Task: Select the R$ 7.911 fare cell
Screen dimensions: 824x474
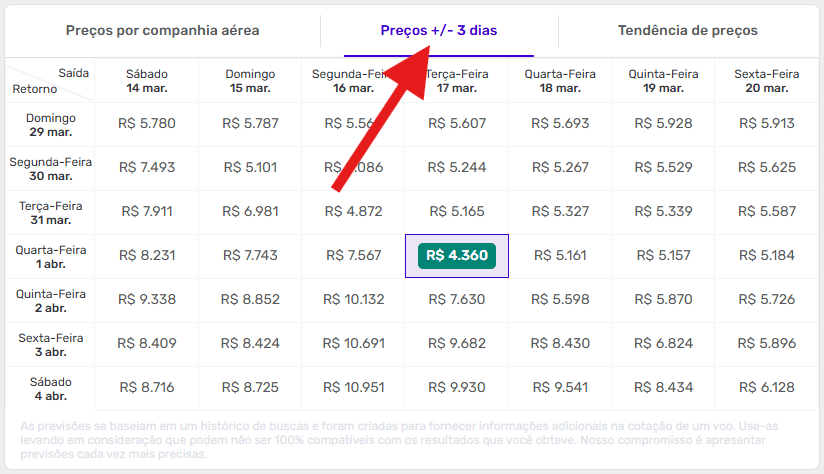Action: [x=147, y=212]
